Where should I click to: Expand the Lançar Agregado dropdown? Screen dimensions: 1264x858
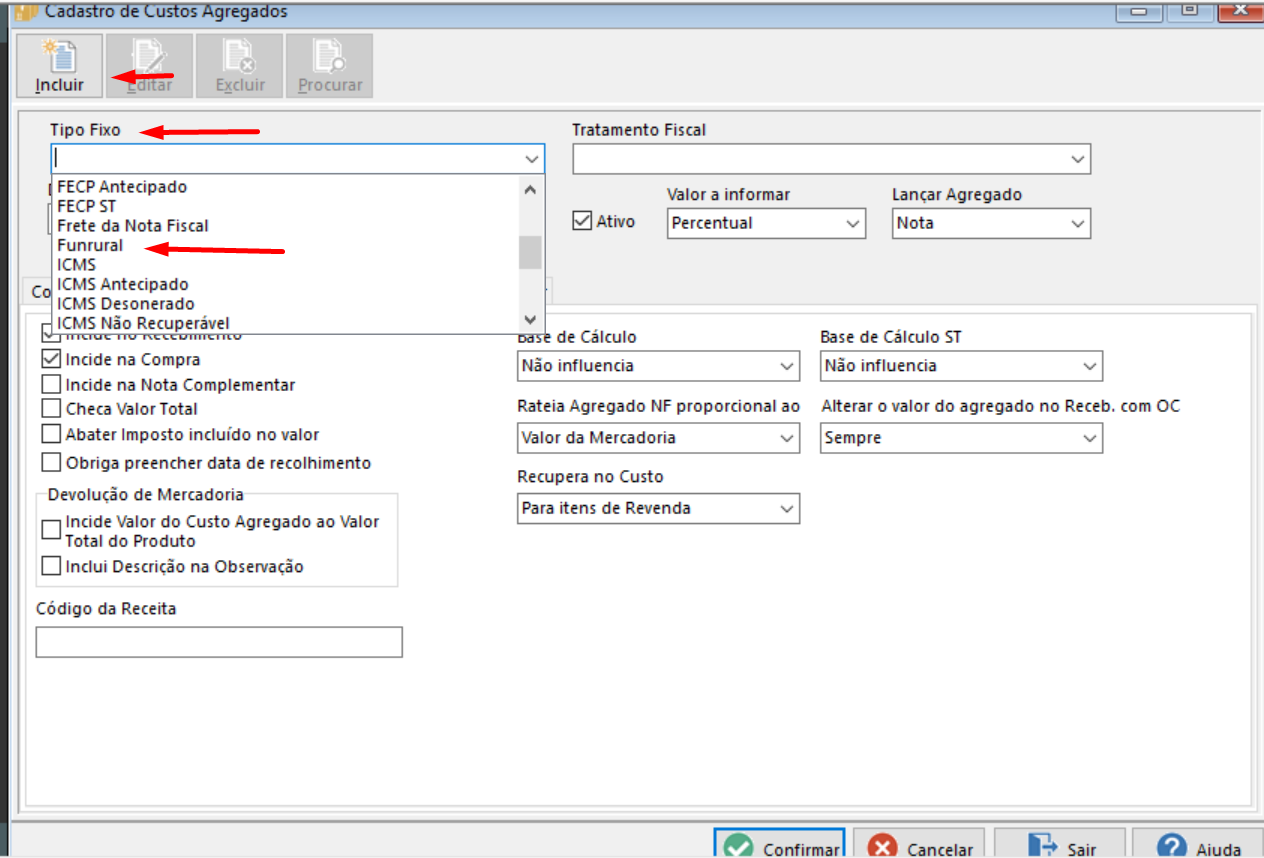1077,223
